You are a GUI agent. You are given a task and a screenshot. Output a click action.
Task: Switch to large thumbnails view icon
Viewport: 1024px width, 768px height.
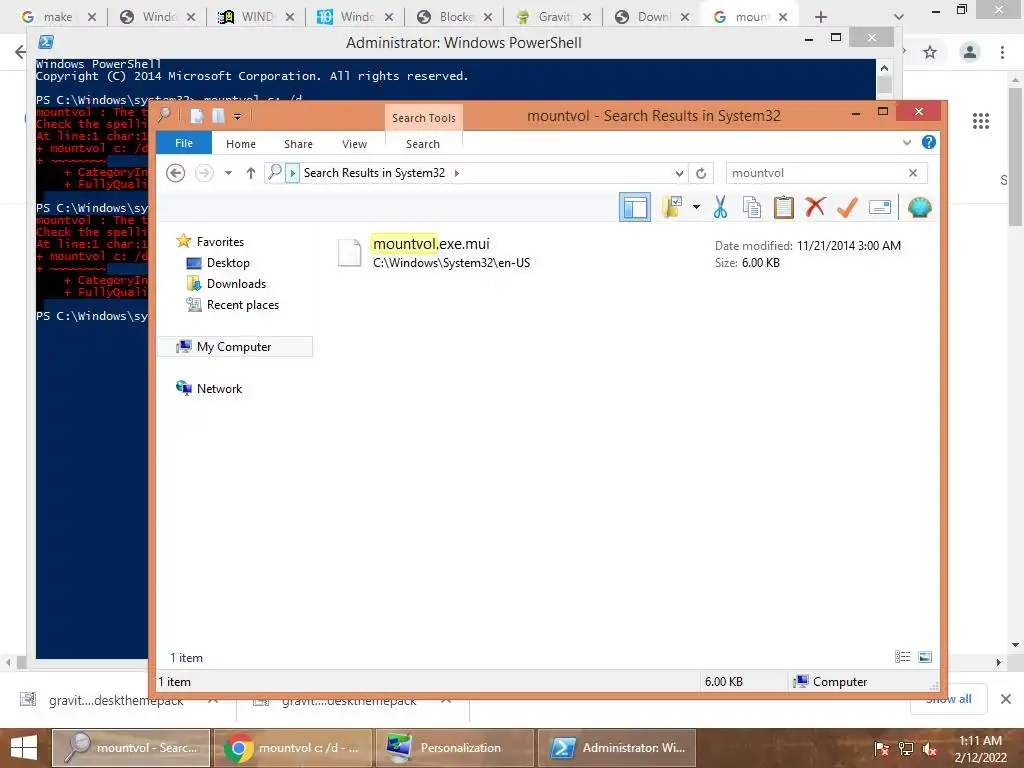pyautogui.click(x=925, y=657)
